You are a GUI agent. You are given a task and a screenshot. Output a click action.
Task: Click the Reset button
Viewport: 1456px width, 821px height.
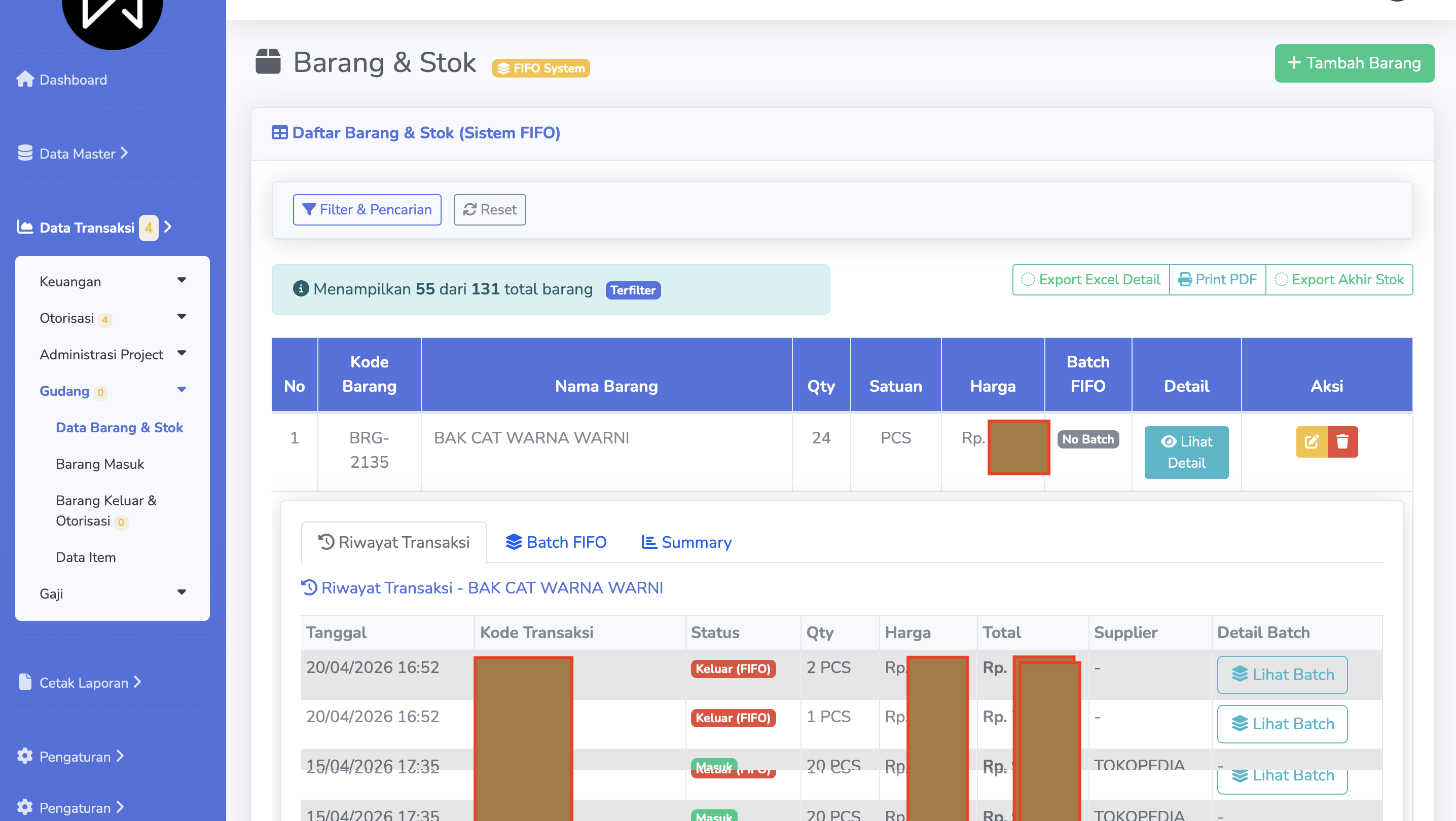coord(490,210)
